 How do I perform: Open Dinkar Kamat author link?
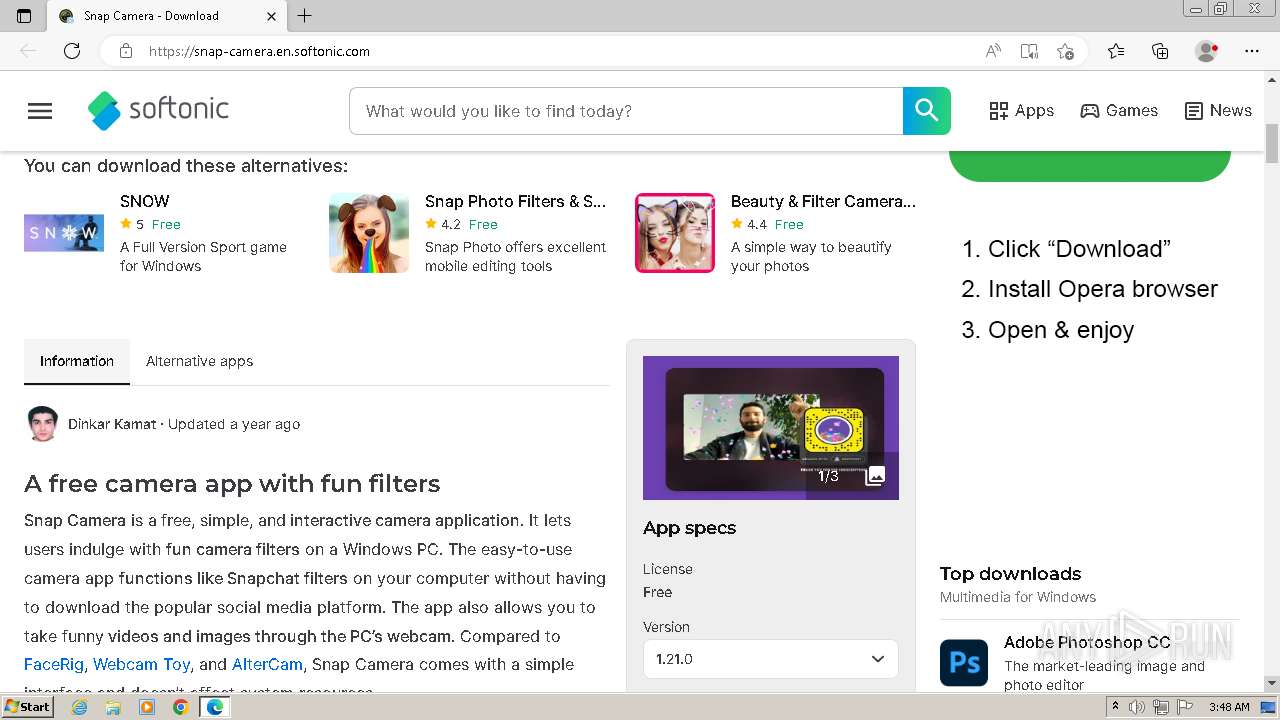(x=112, y=424)
